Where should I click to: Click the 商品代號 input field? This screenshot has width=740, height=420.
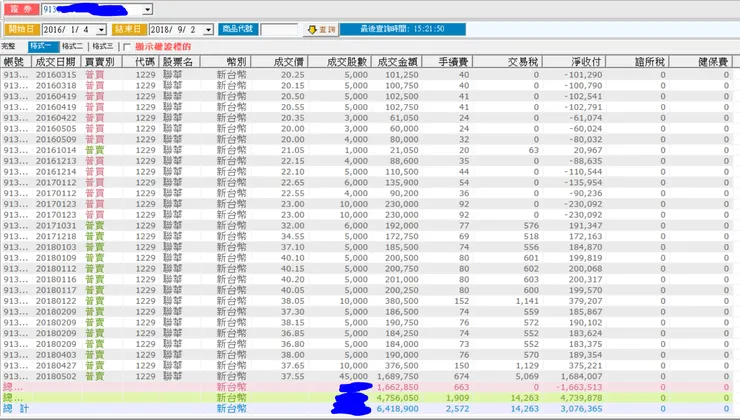279,29
